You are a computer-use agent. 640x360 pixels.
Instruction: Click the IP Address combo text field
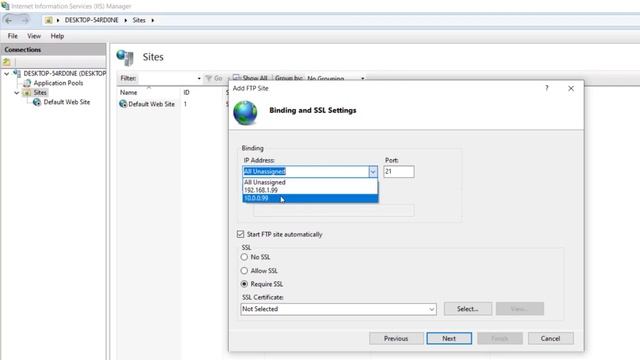tap(306, 171)
